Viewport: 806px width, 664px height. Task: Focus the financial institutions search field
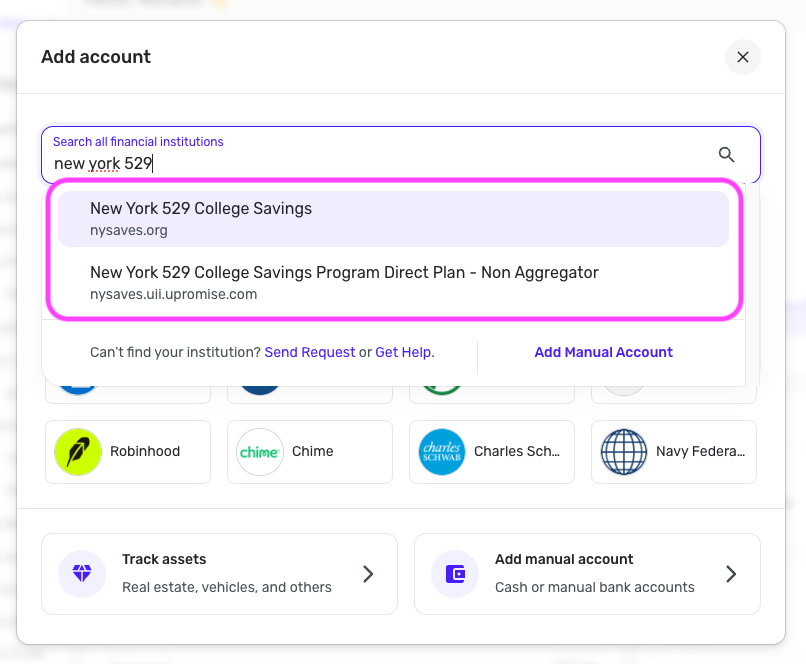pos(380,163)
